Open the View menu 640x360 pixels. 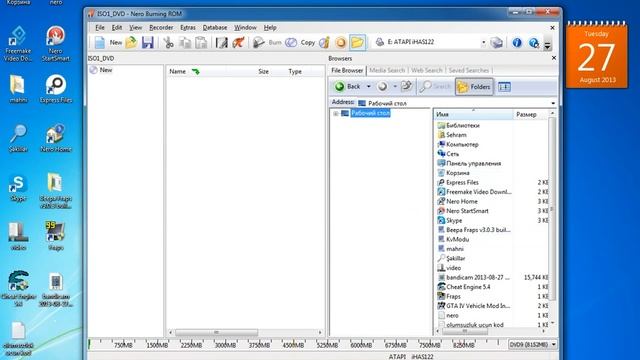[x=136, y=27]
